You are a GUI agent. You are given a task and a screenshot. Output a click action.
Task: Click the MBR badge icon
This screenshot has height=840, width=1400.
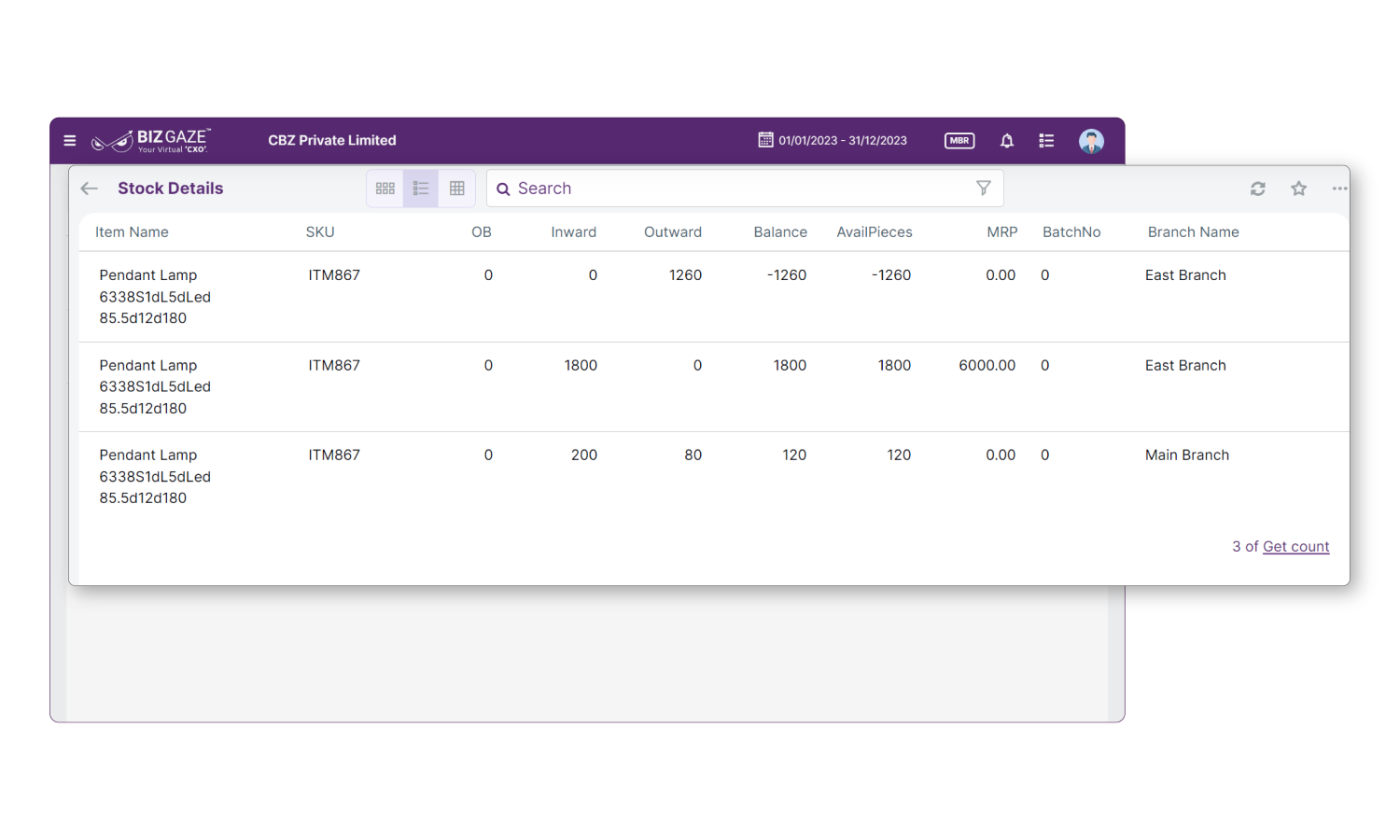[x=959, y=141]
